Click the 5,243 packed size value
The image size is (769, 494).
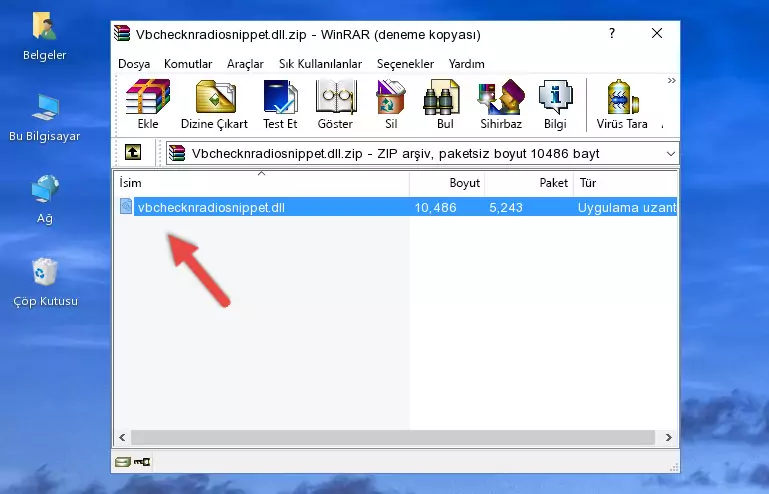click(x=506, y=208)
